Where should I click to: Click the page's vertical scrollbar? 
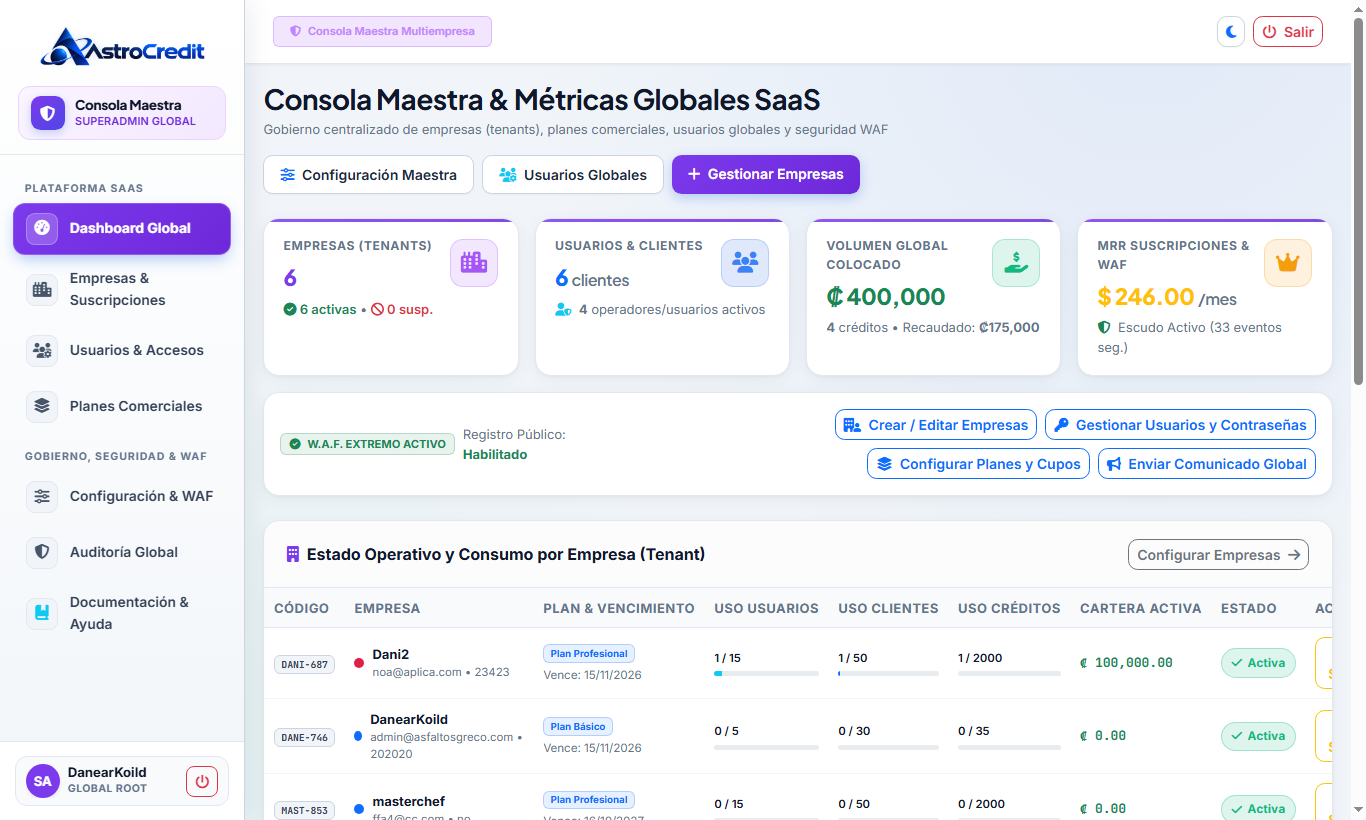(1358, 200)
